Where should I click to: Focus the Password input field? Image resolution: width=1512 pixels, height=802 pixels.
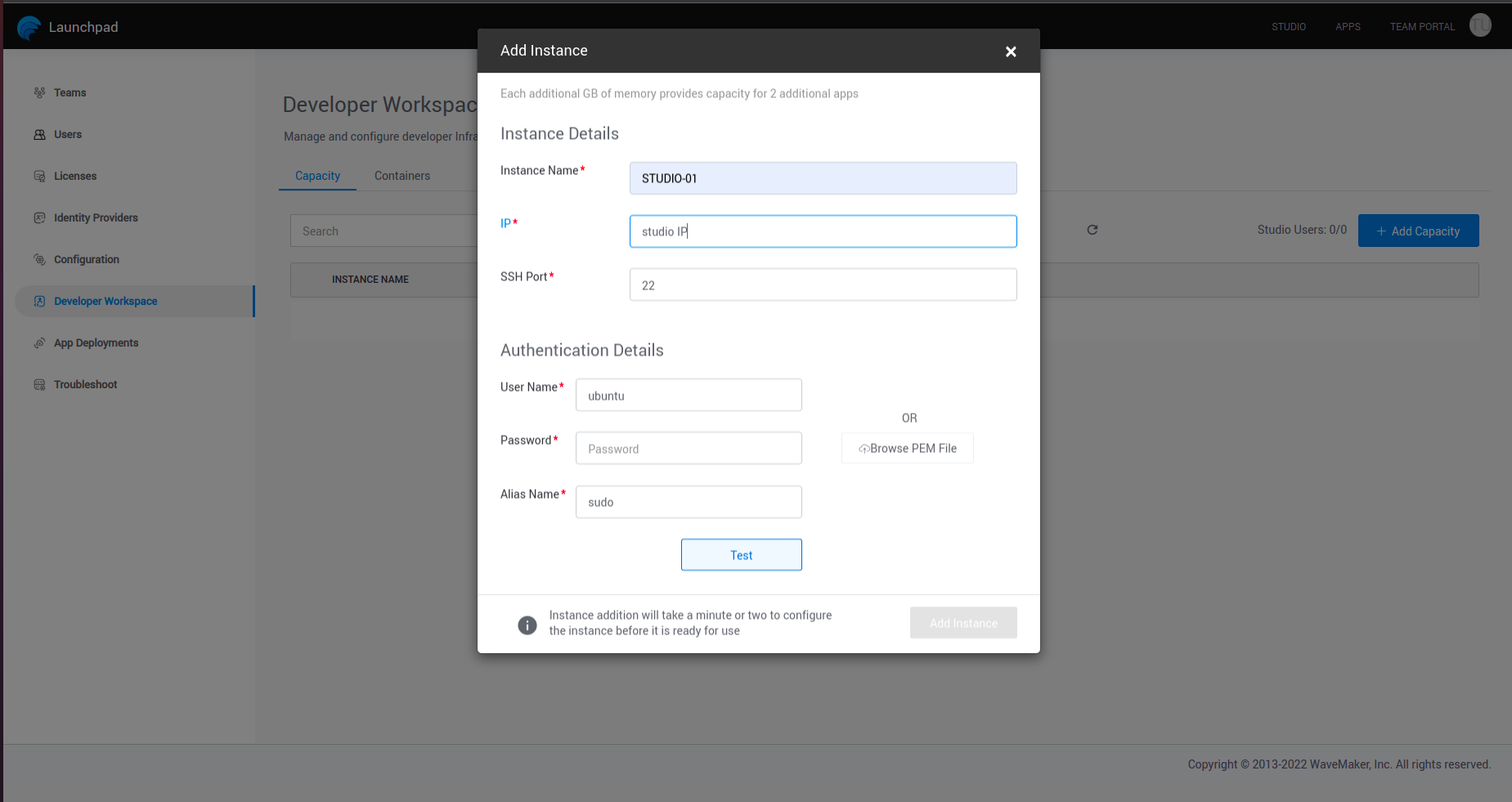point(688,449)
